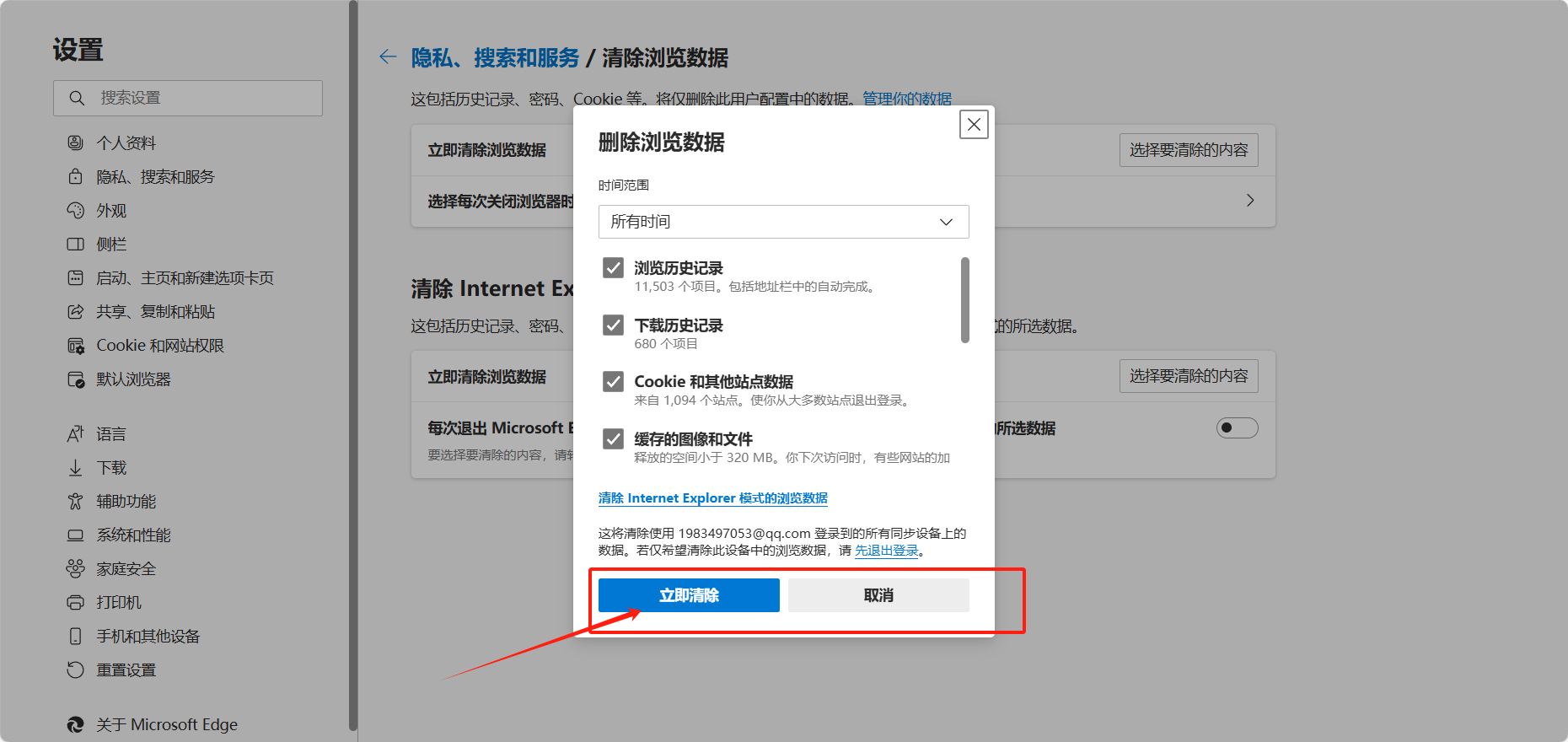This screenshot has width=1568, height=742.
Task: Uncheck the 浏览历史记录 checkbox
Action: click(x=613, y=268)
